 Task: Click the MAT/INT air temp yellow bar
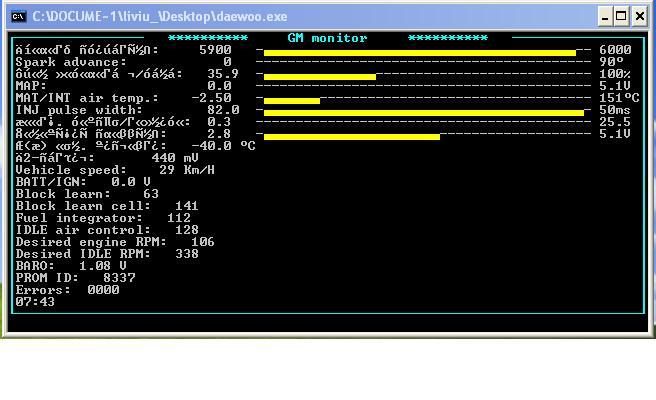tap(291, 100)
